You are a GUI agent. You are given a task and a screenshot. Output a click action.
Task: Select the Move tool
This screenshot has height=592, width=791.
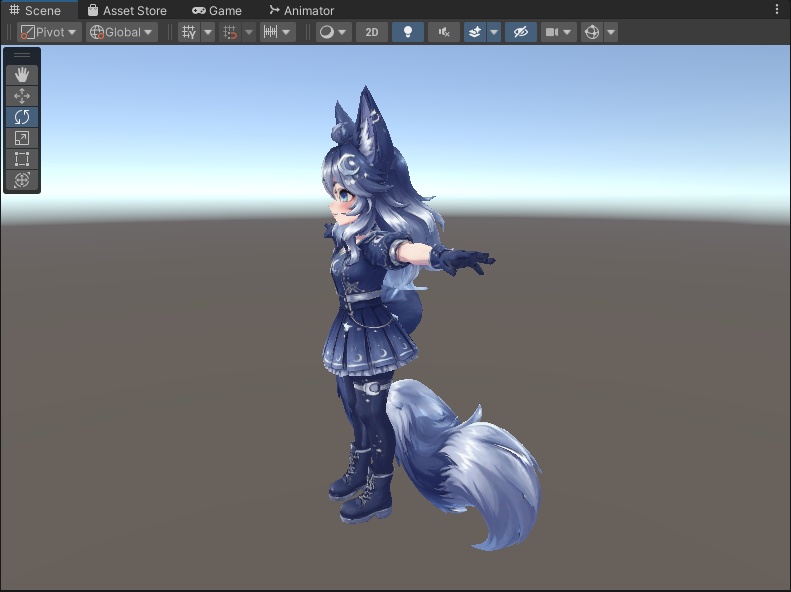click(22, 96)
